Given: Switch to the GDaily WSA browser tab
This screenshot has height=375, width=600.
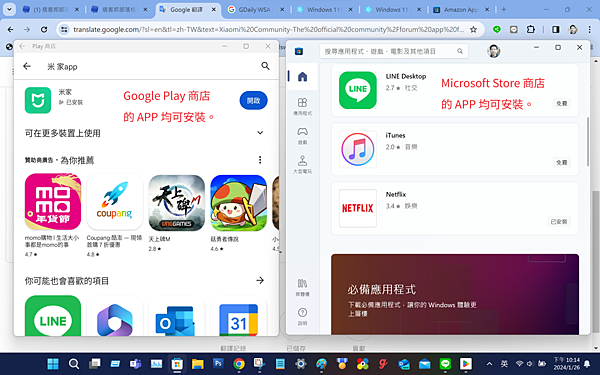Looking at the screenshot, I should click(x=257, y=10).
